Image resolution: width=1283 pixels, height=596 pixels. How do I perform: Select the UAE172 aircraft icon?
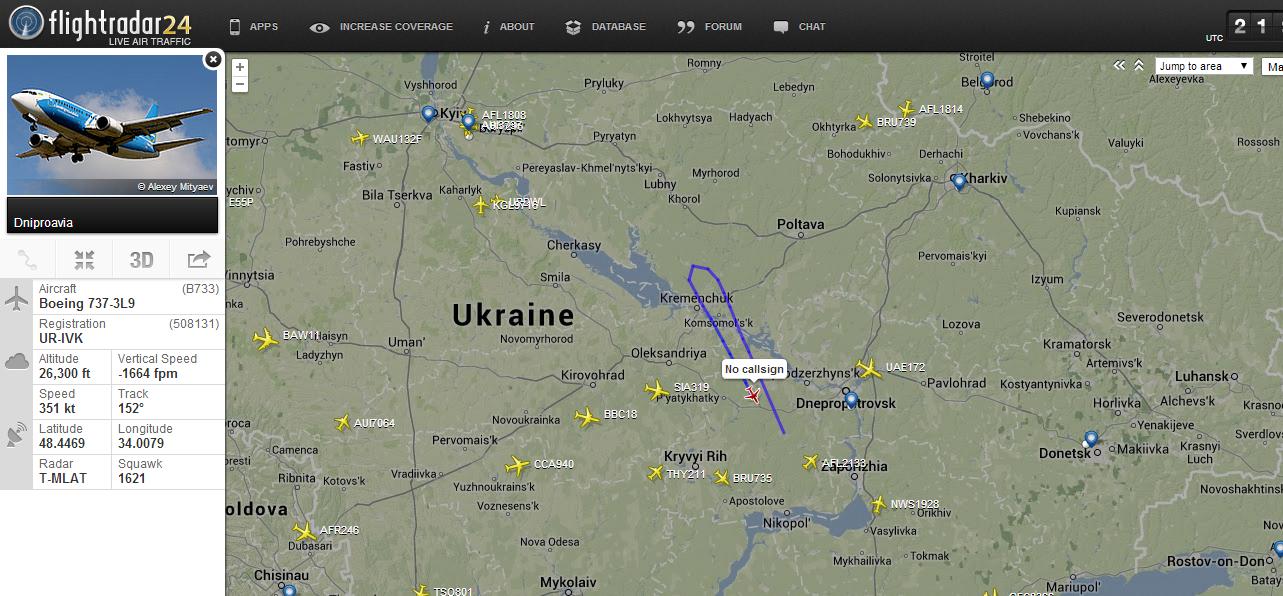click(x=868, y=369)
